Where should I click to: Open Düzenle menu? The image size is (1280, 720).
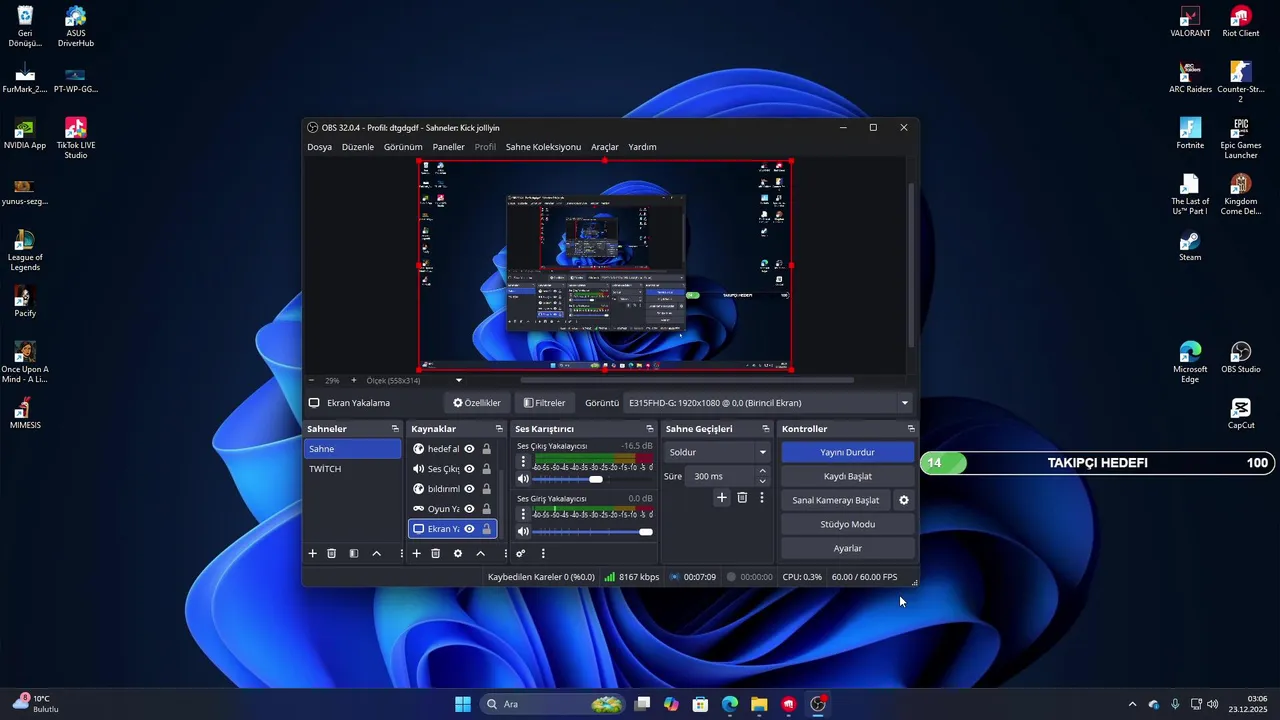point(358,147)
